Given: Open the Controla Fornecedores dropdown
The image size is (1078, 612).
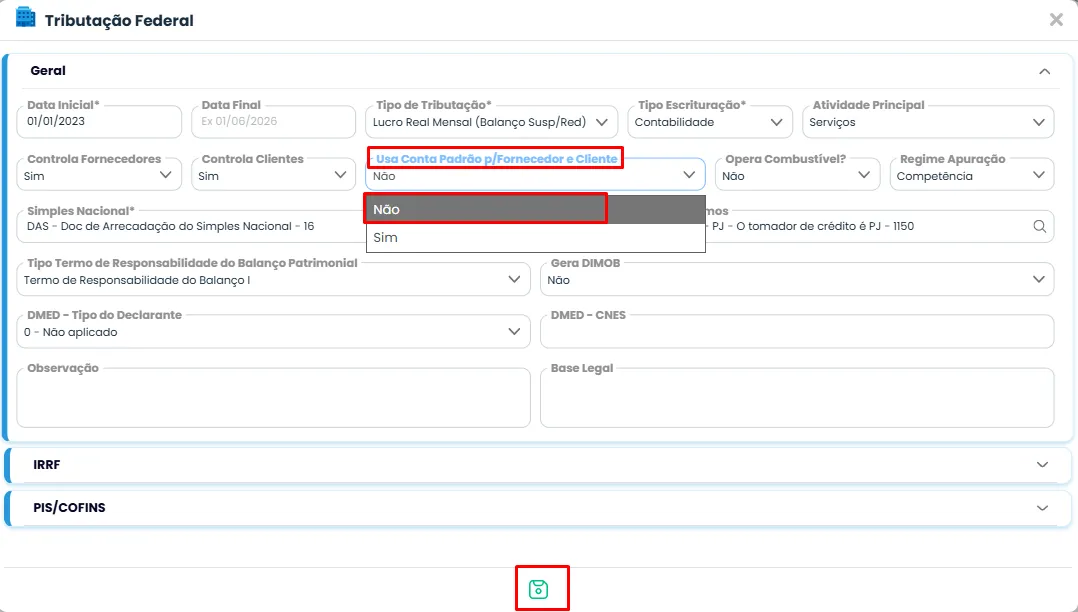Looking at the screenshot, I should [x=99, y=175].
